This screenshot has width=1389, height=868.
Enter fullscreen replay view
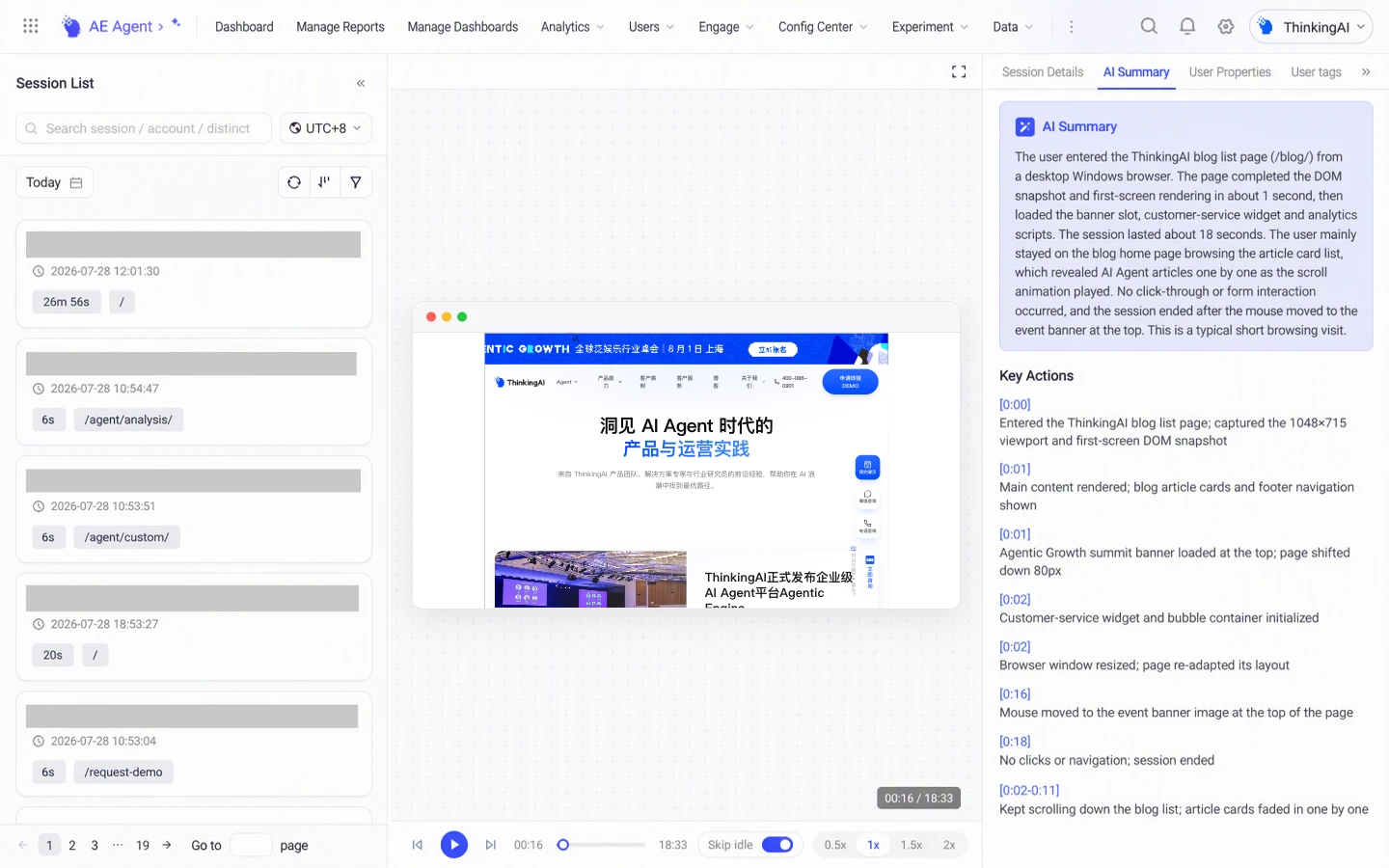click(x=959, y=72)
